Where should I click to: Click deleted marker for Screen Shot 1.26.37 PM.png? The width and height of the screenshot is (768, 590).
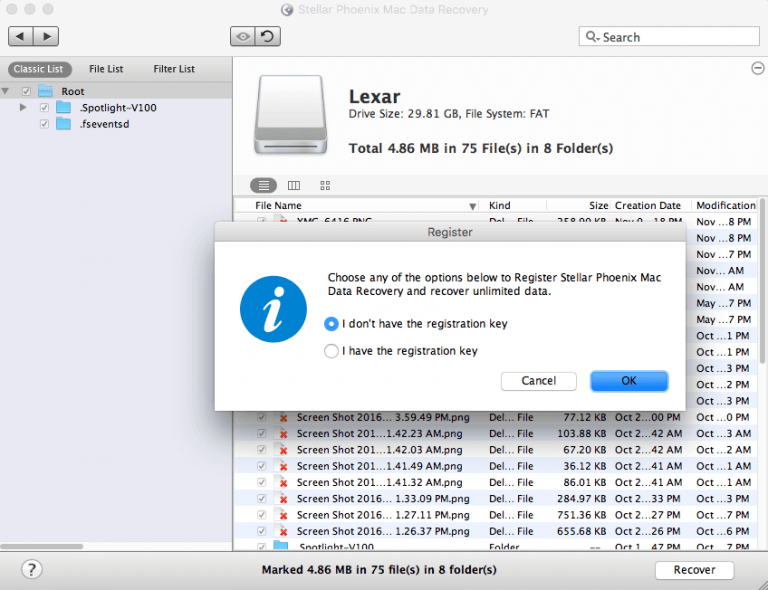pos(283,532)
